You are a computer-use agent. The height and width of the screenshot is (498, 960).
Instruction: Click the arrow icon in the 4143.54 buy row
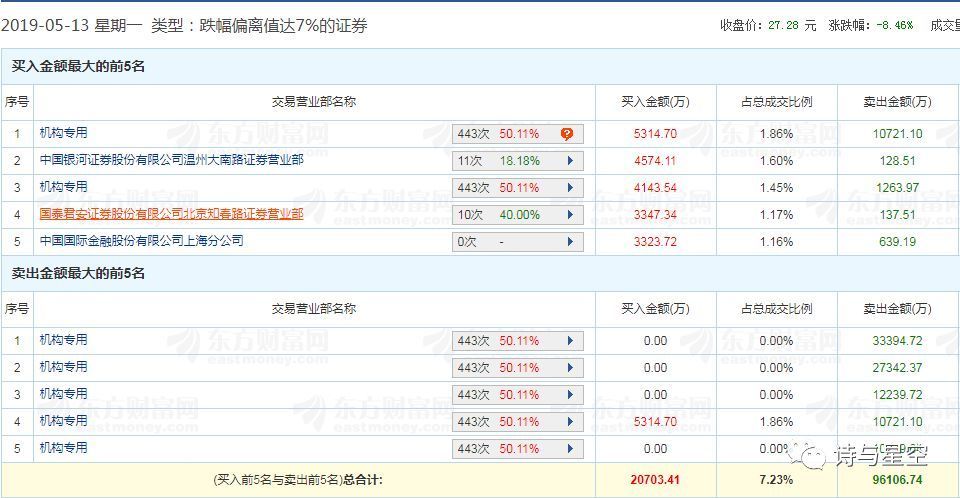pos(570,188)
